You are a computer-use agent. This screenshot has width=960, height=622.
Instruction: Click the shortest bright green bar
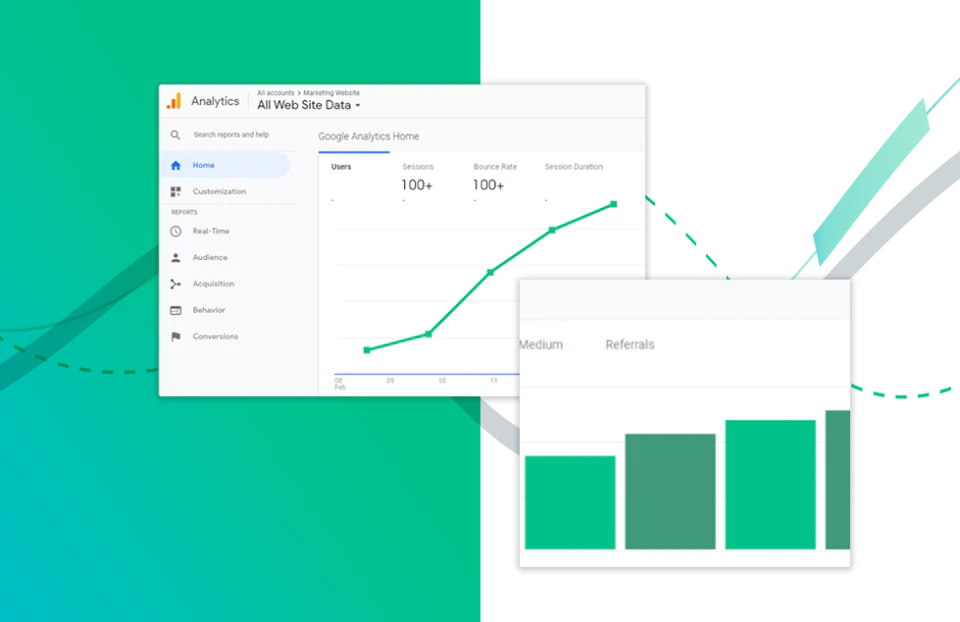pos(570,503)
